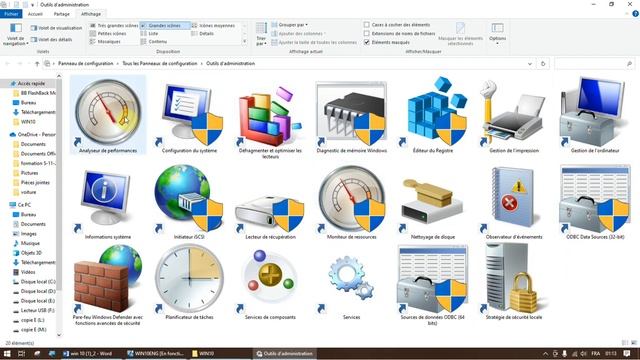640x360 pixels.
Task: Open address bar history dropdown arrow
Action: pos(530,64)
